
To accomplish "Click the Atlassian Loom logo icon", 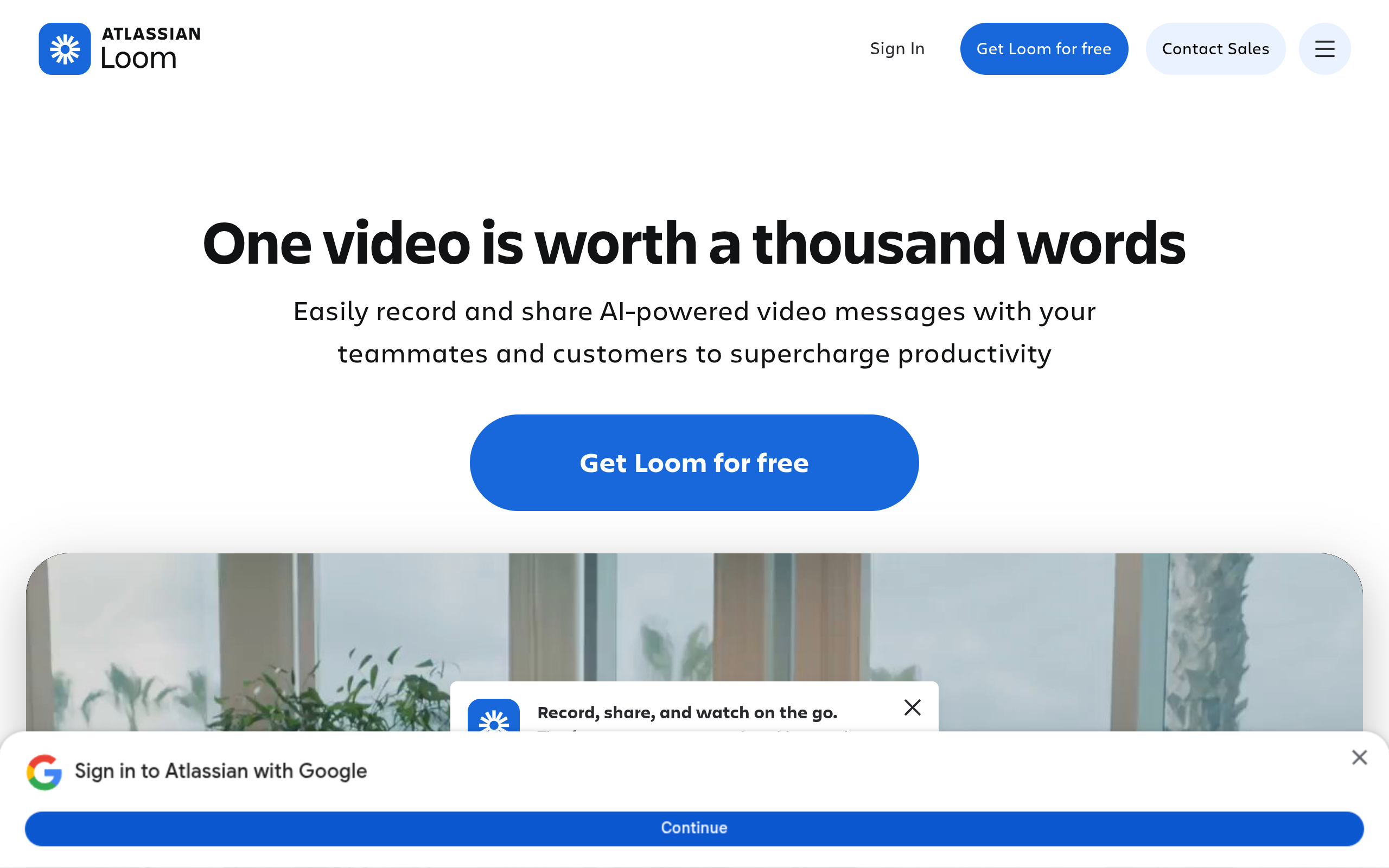I will click(x=65, y=49).
